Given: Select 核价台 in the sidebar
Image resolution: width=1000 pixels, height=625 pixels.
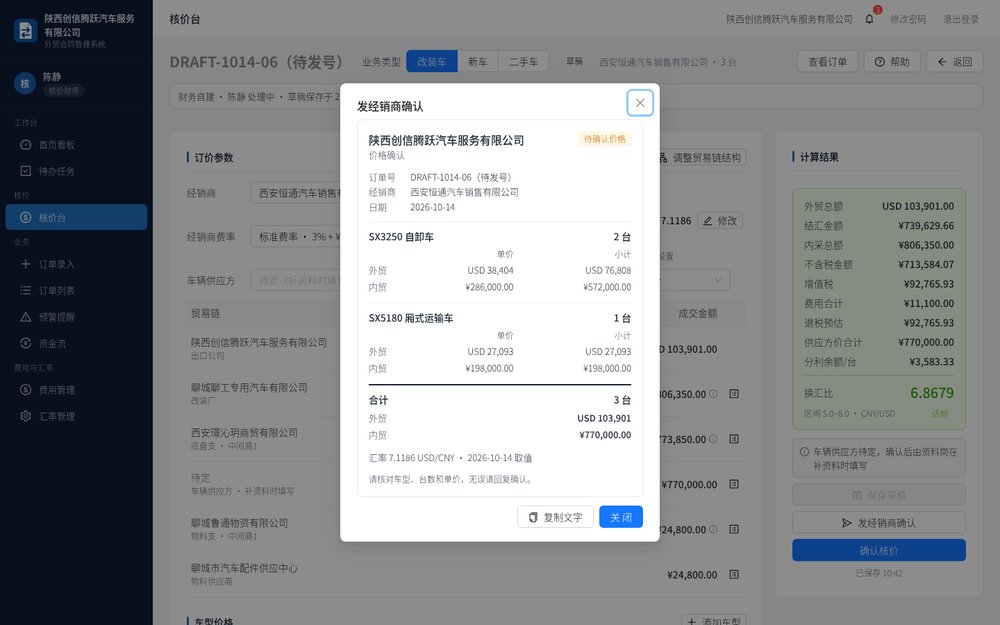Looking at the screenshot, I should point(77,217).
